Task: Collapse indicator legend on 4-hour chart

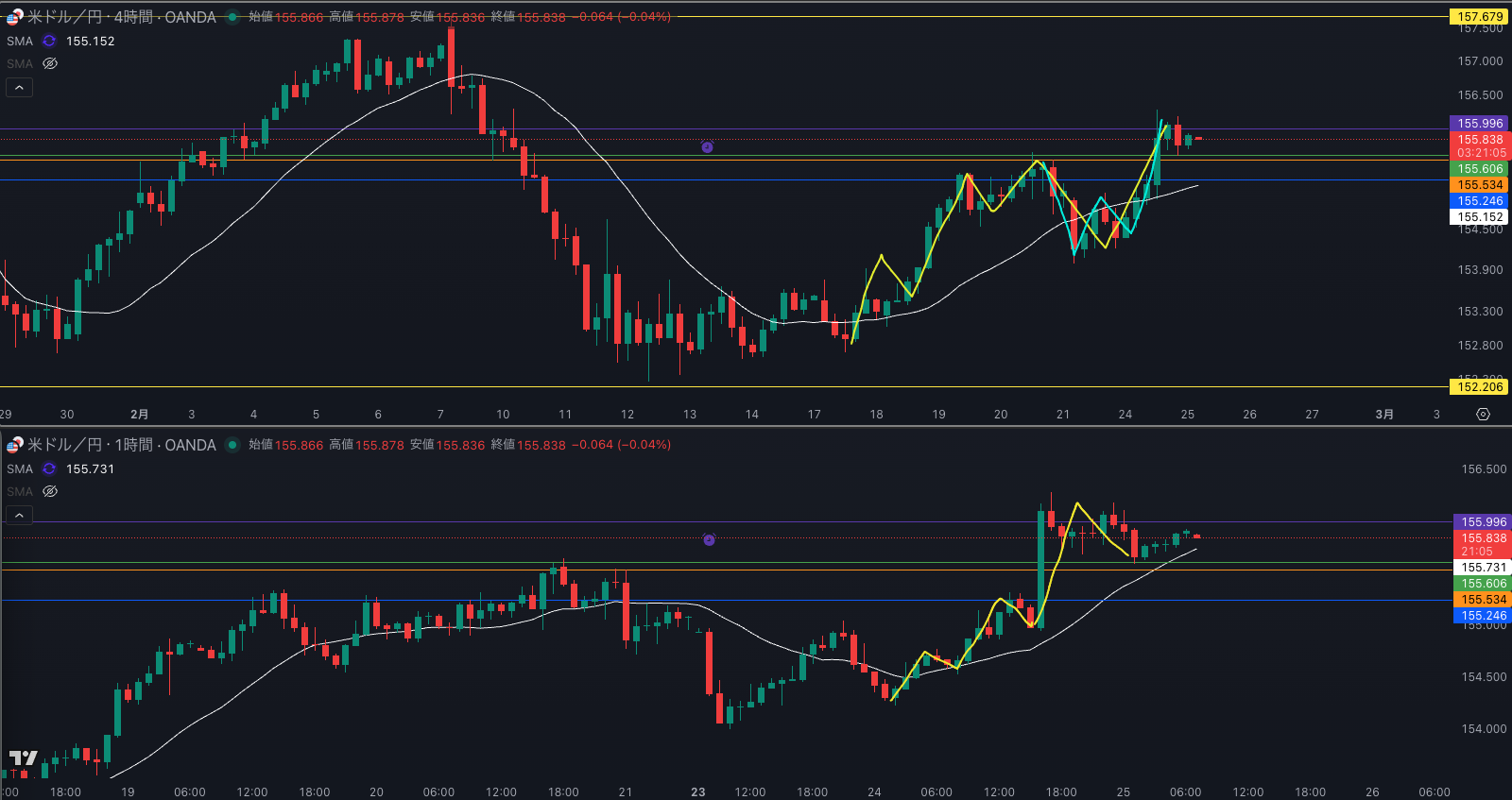Action: click(19, 88)
